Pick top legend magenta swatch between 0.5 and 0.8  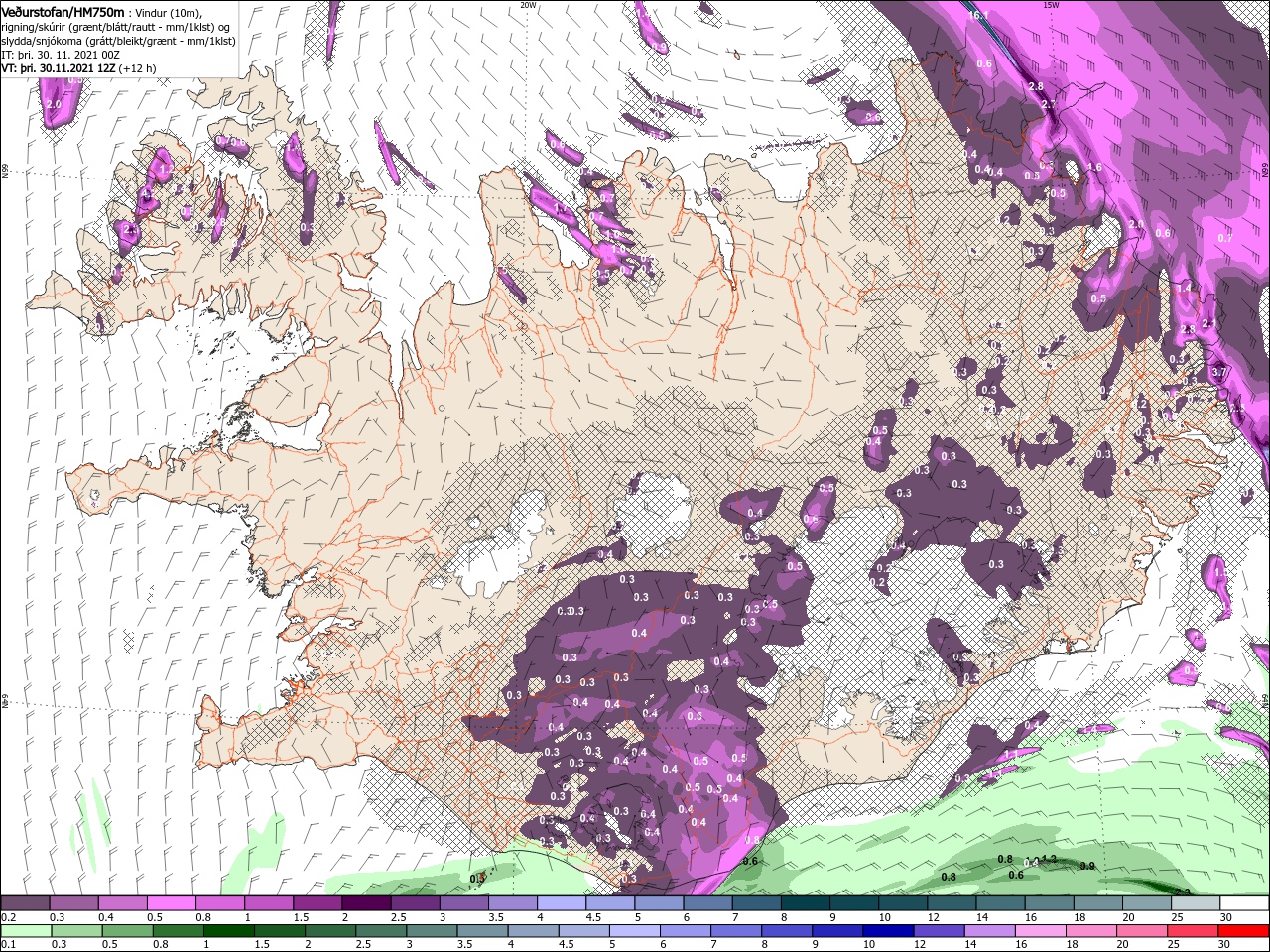[171, 903]
